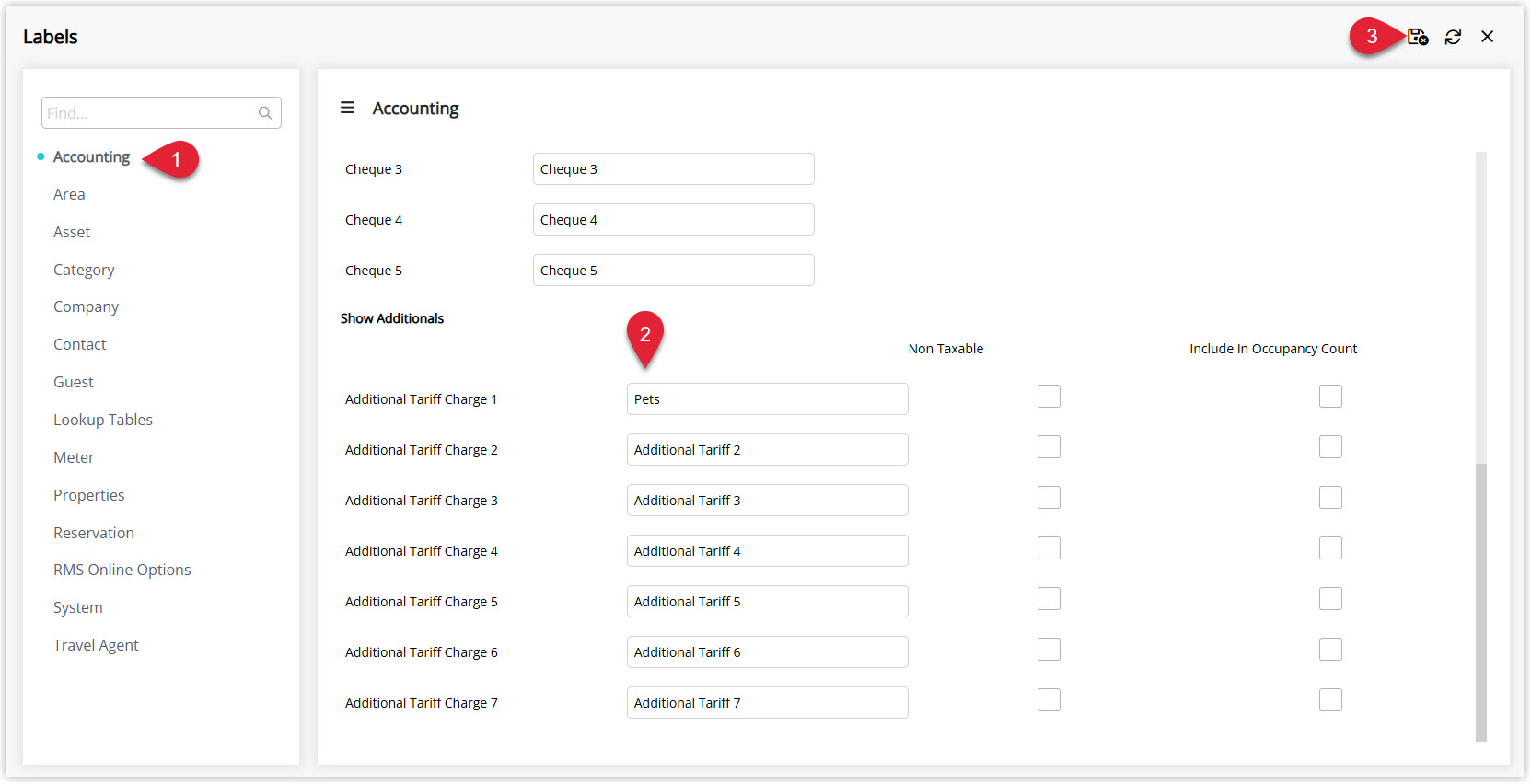Screen dimensions: 1531x784
Task: Click the Additional Tariff 7 field
Action: (x=768, y=703)
